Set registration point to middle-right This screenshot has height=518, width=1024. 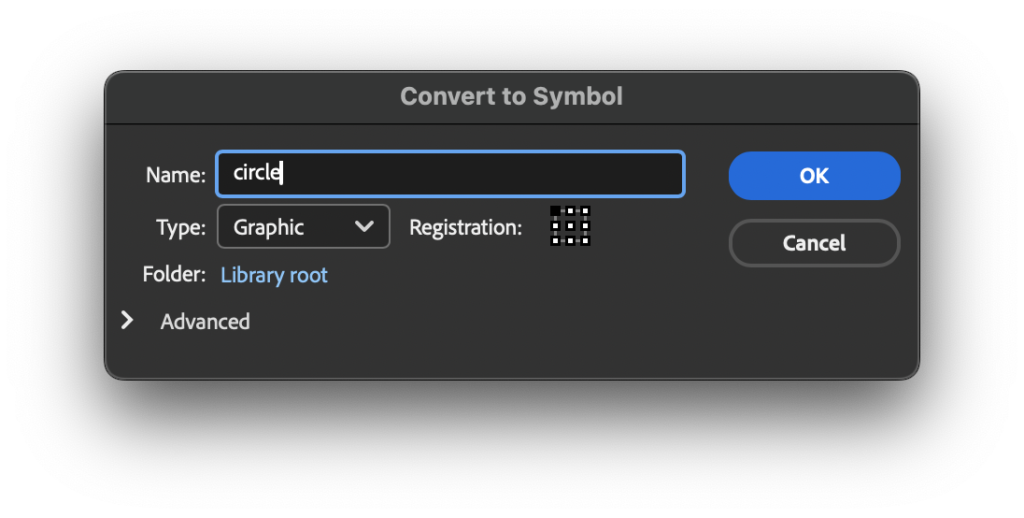coord(585,226)
